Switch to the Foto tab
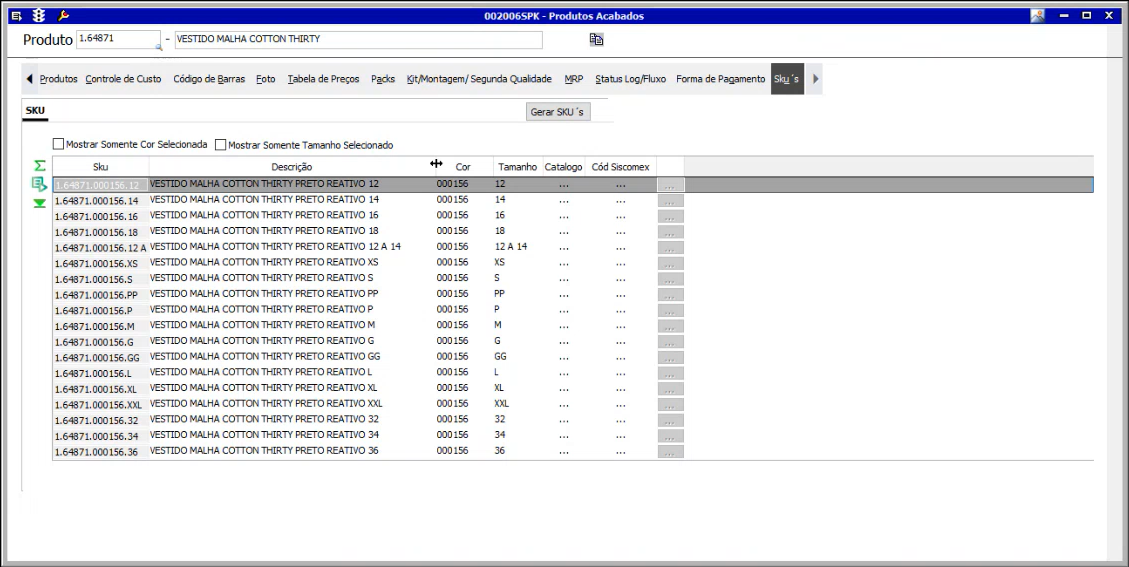1129x567 pixels. coord(266,79)
